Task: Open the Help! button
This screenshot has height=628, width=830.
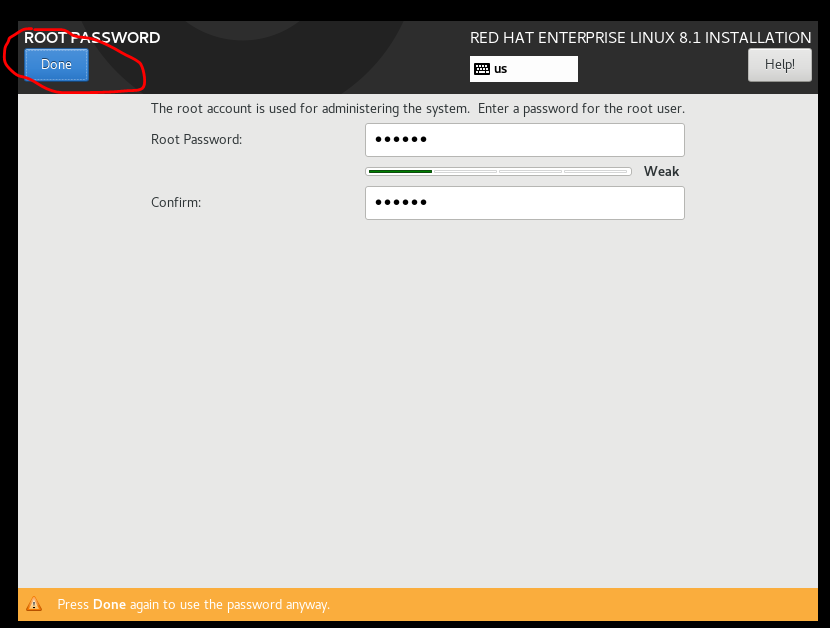Action: [x=779, y=65]
